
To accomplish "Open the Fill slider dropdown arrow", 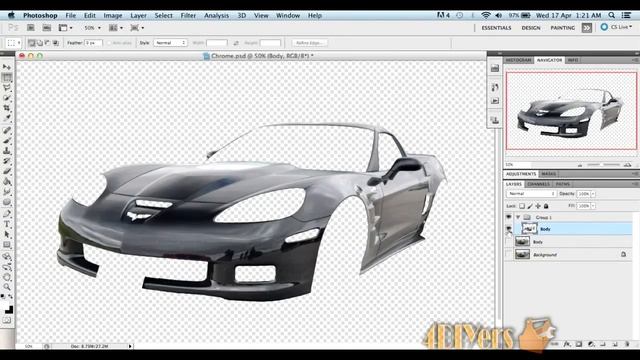I will pos(593,206).
